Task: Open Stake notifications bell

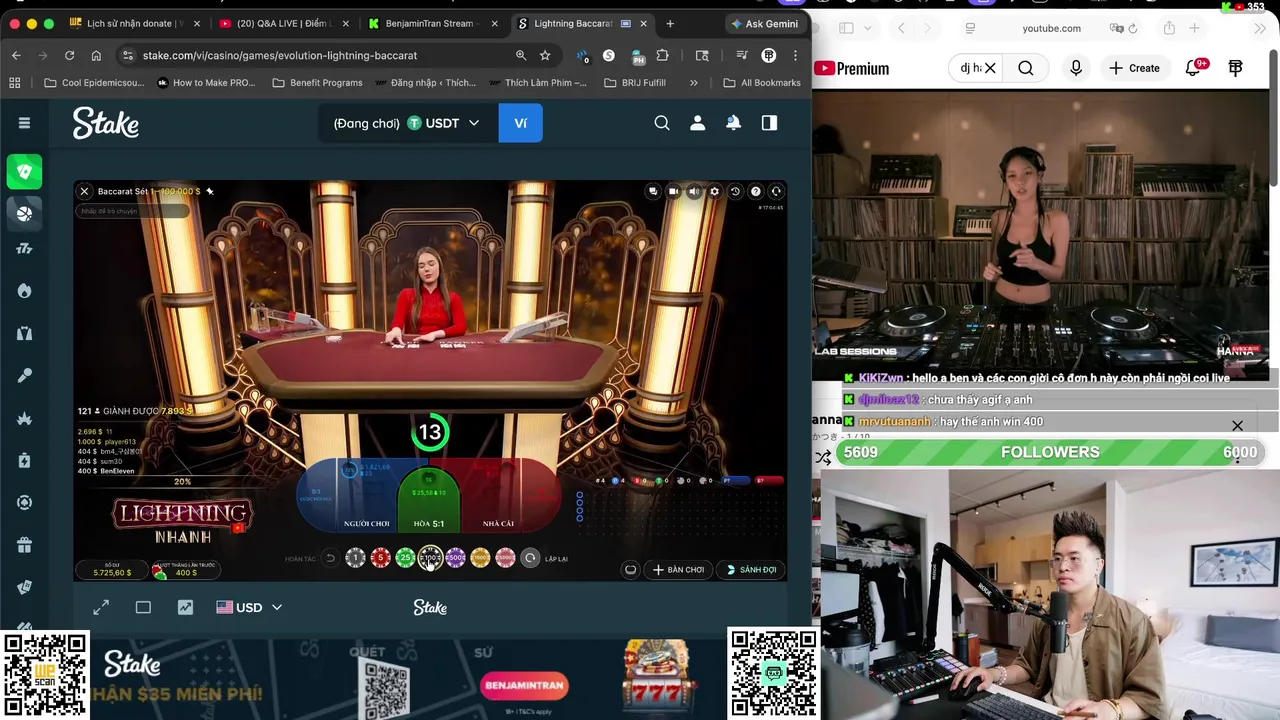Action: click(x=733, y=123)
